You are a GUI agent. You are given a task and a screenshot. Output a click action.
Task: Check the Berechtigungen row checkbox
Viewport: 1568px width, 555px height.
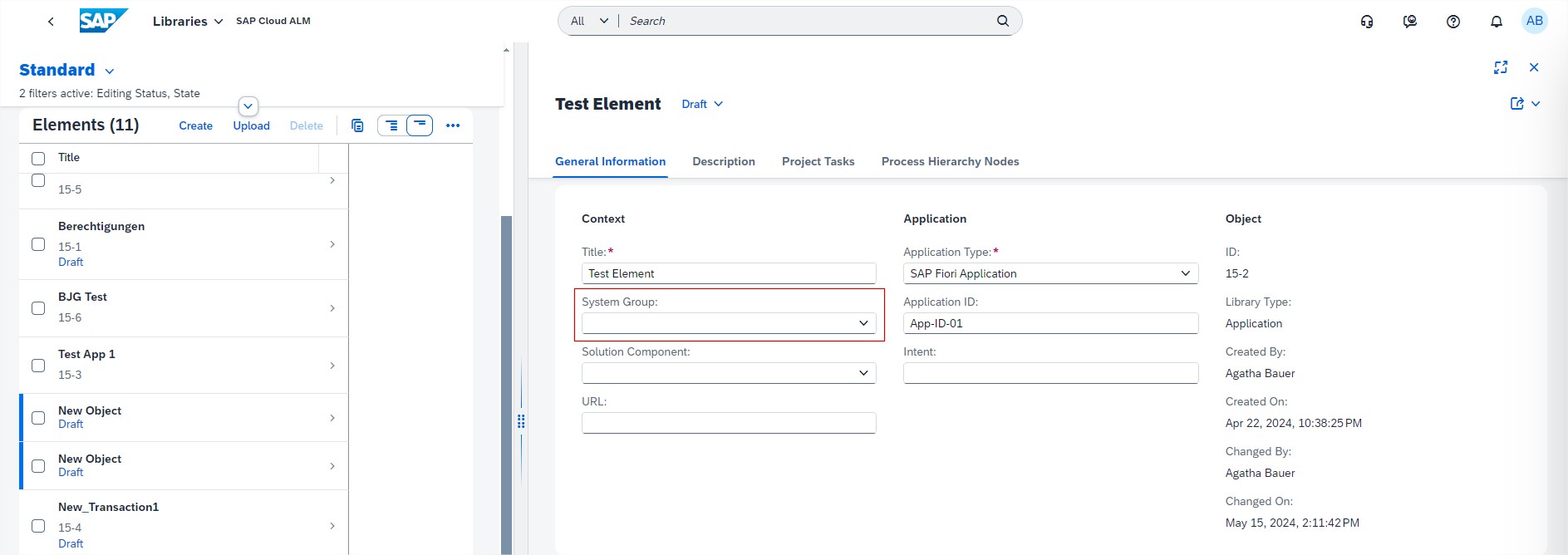click(x=38, y=244)
